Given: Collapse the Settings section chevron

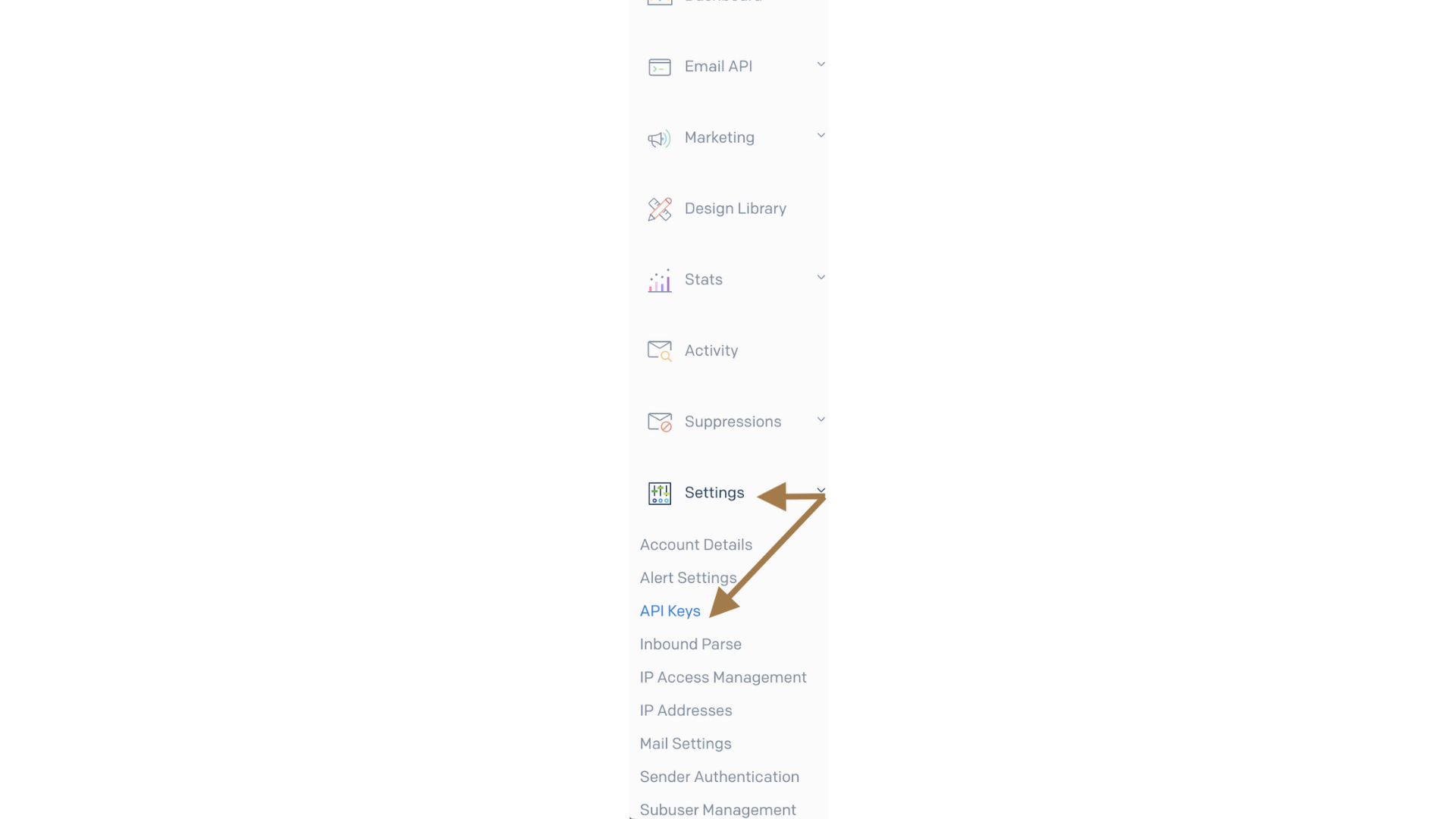Looking at the screenshot, I should tap(821, 490).
